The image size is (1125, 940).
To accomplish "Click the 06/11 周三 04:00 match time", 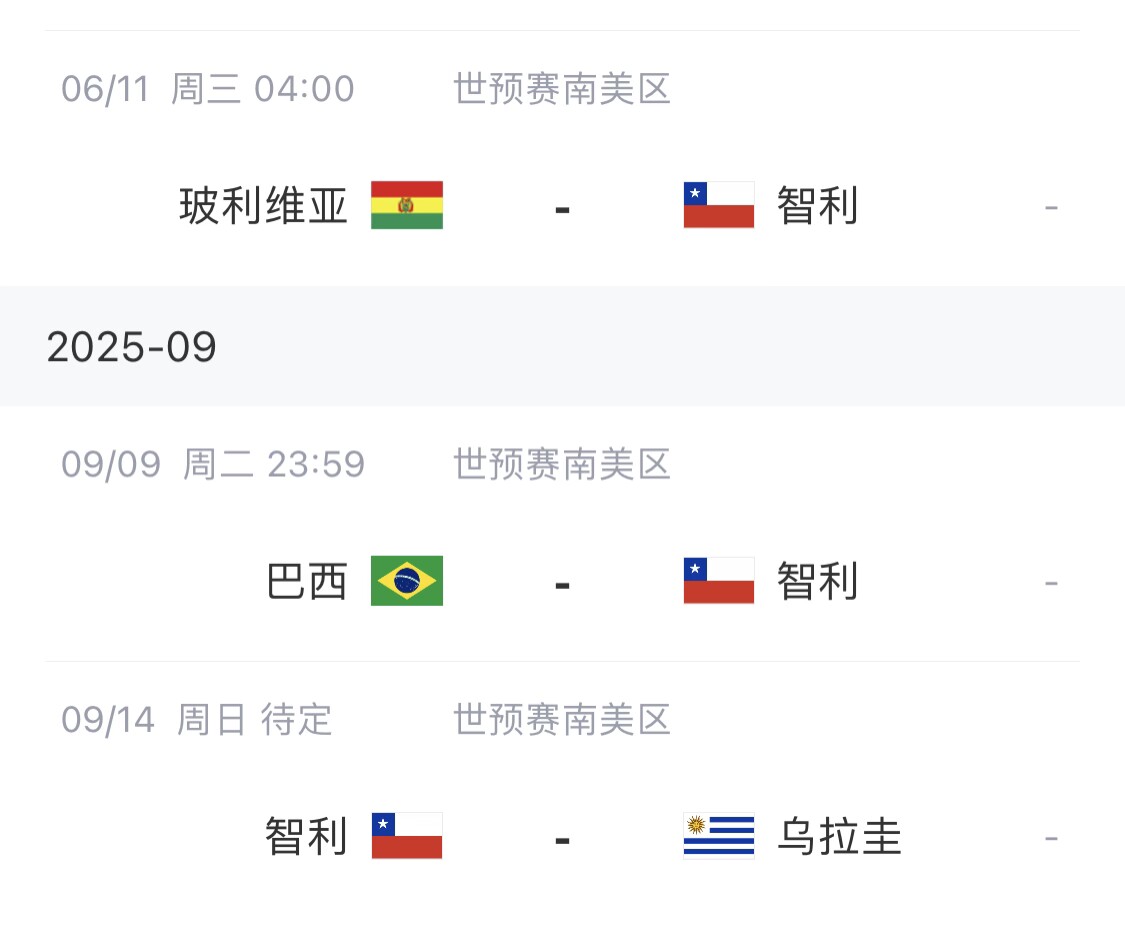I will 208,89.
